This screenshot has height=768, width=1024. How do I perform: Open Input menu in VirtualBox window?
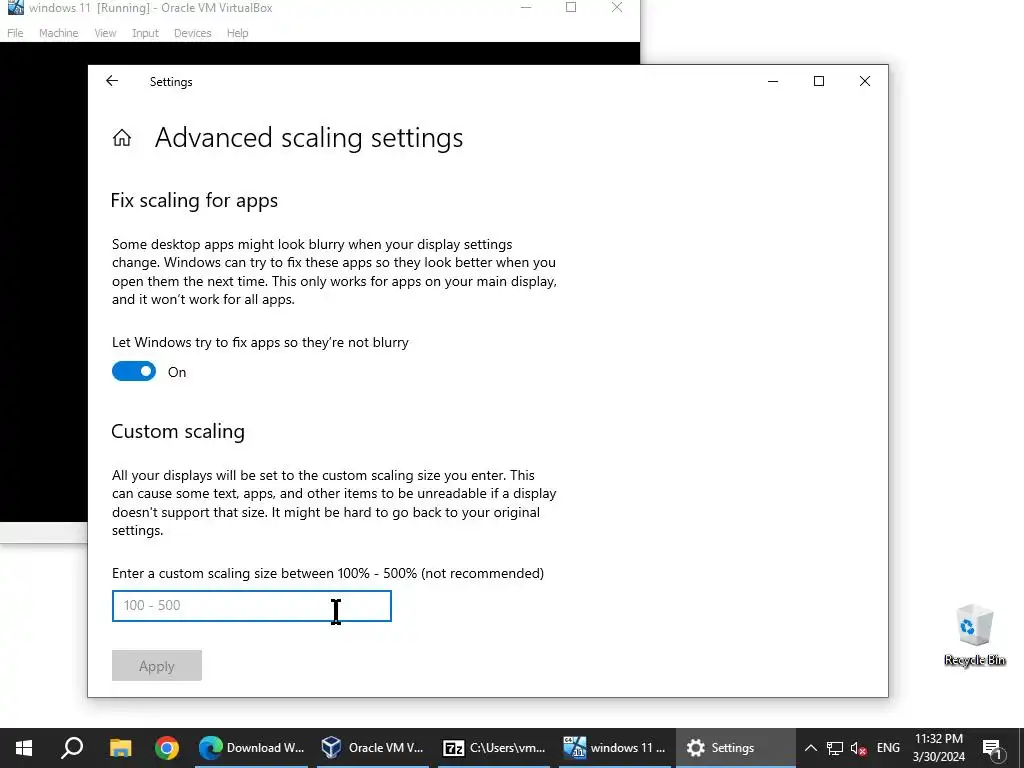coord(145,33)
